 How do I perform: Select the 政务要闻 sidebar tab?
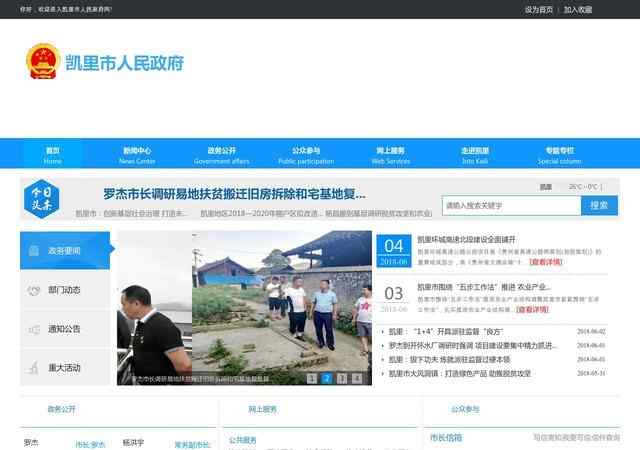(65, 251)
